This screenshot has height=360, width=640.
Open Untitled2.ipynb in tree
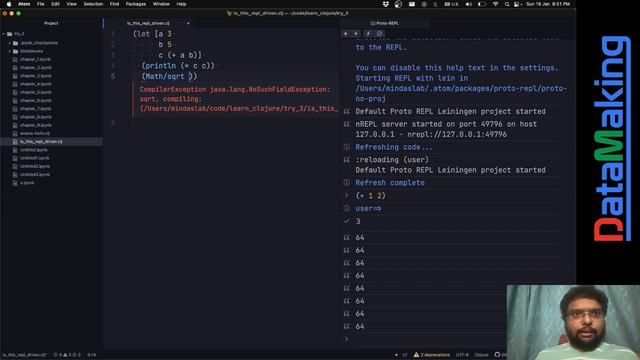(35, 166)
